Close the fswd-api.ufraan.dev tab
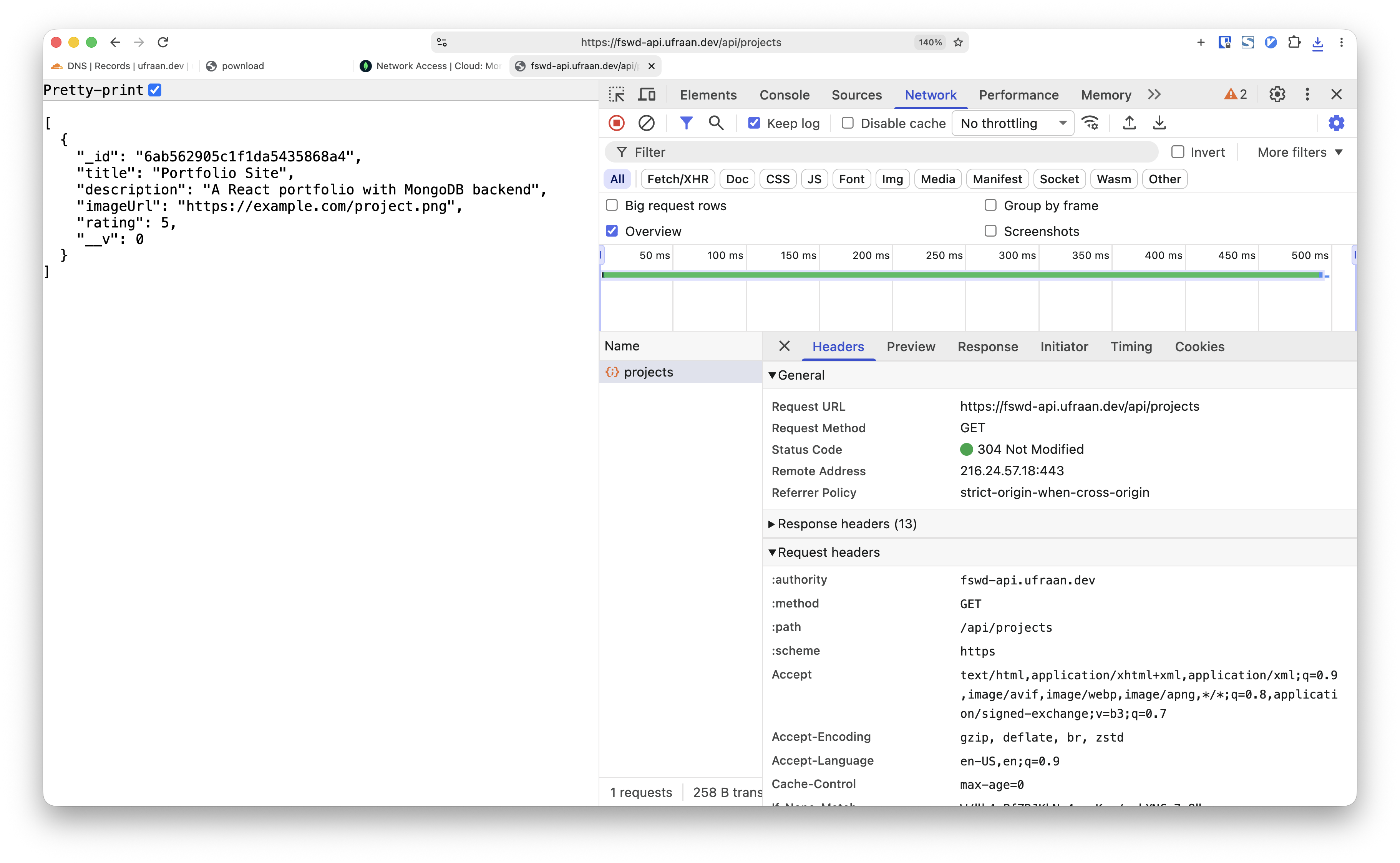 tap(651, 66)
